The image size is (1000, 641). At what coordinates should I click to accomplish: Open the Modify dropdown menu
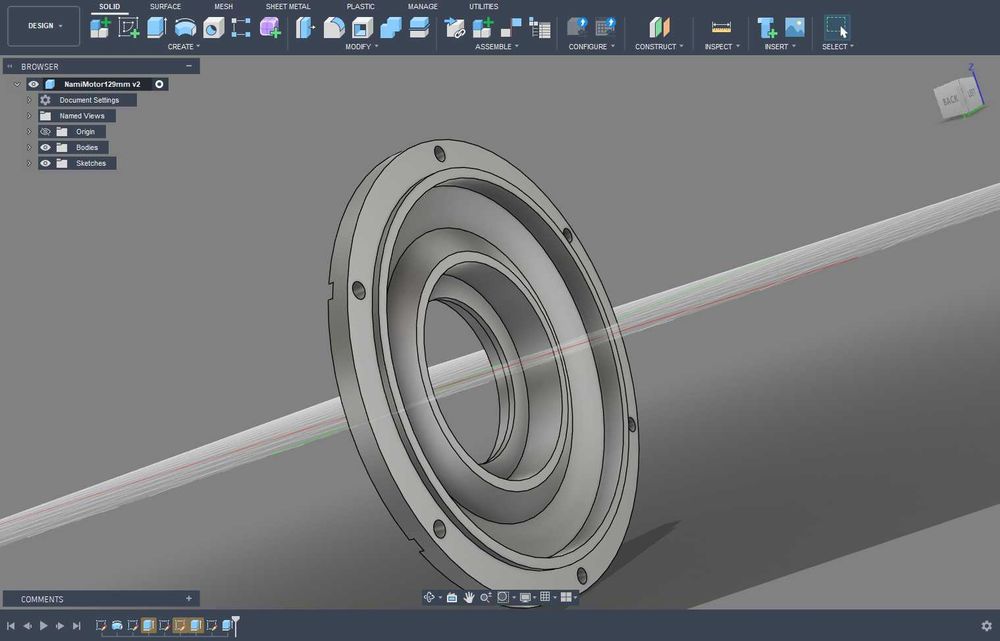(362, 47)
